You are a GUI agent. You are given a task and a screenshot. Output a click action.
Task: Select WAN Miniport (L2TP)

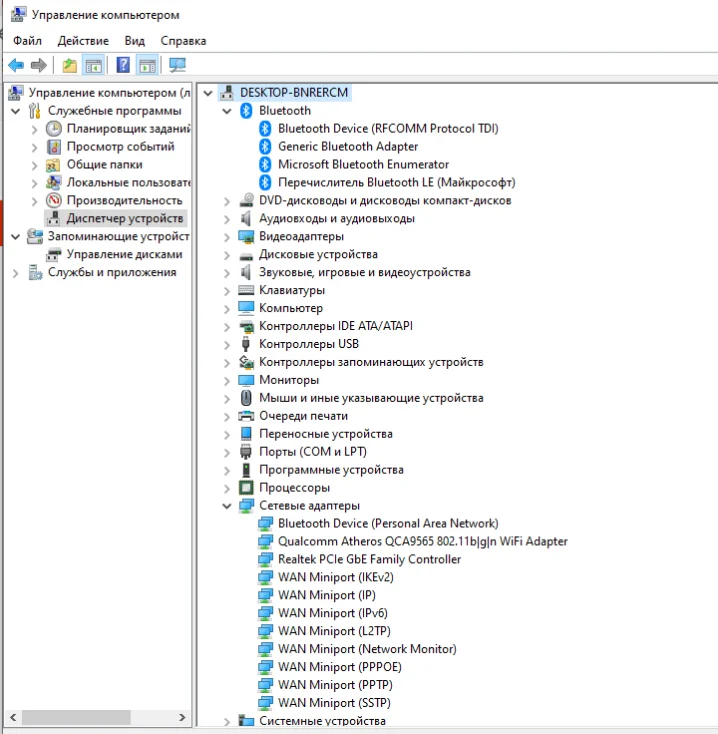(x=334, y=631)
